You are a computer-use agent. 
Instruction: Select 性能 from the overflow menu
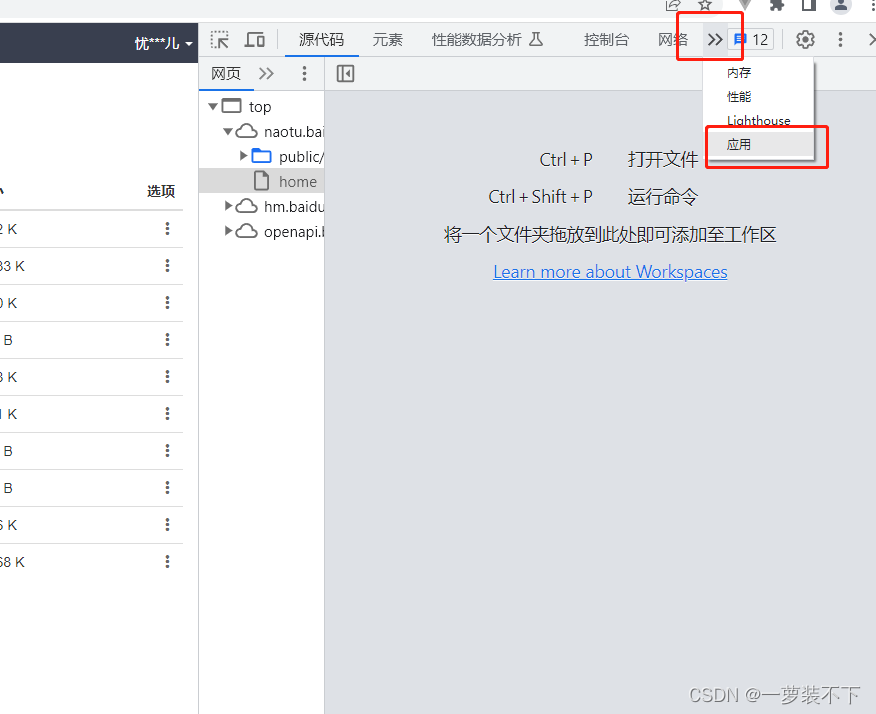click(x=758, y=97)
